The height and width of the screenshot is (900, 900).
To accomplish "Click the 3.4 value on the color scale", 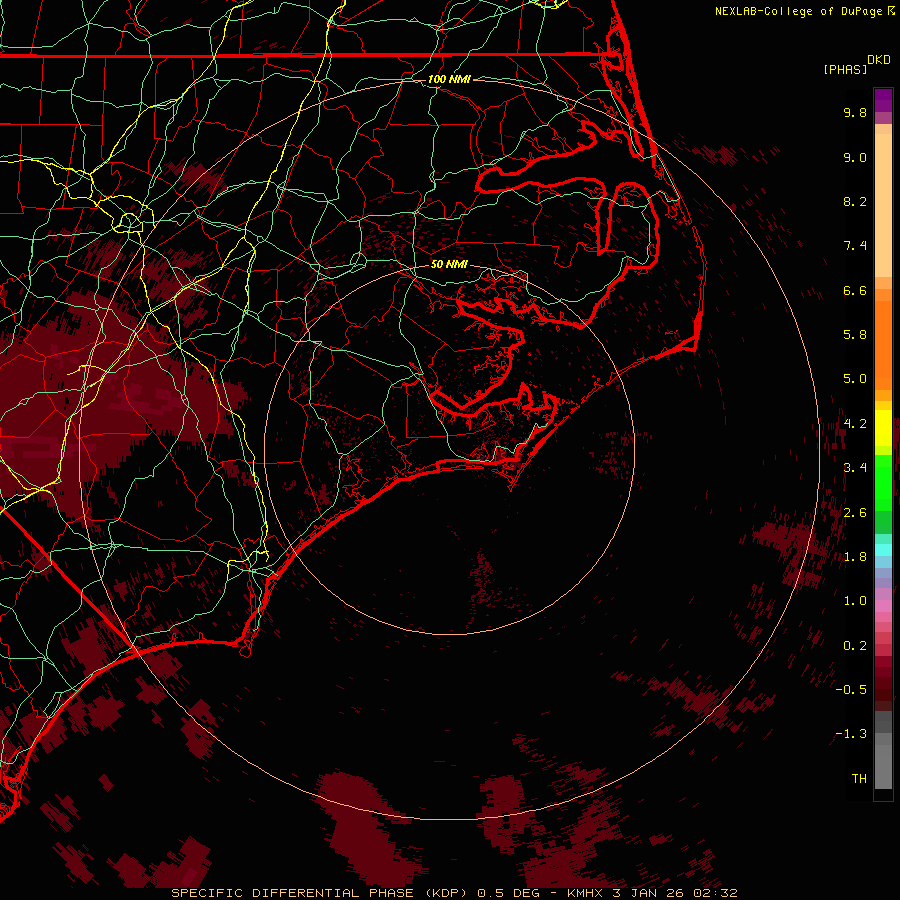I will tap(855, 468).
